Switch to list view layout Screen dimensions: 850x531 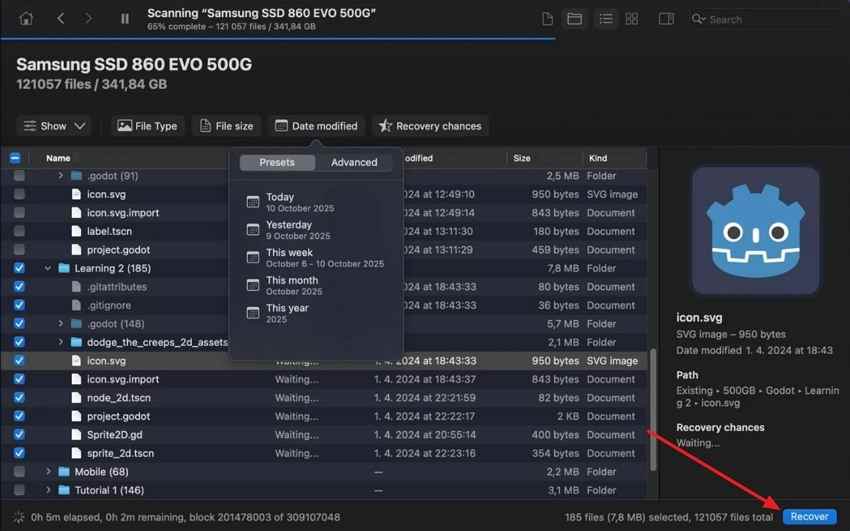(x=606, y=20)
